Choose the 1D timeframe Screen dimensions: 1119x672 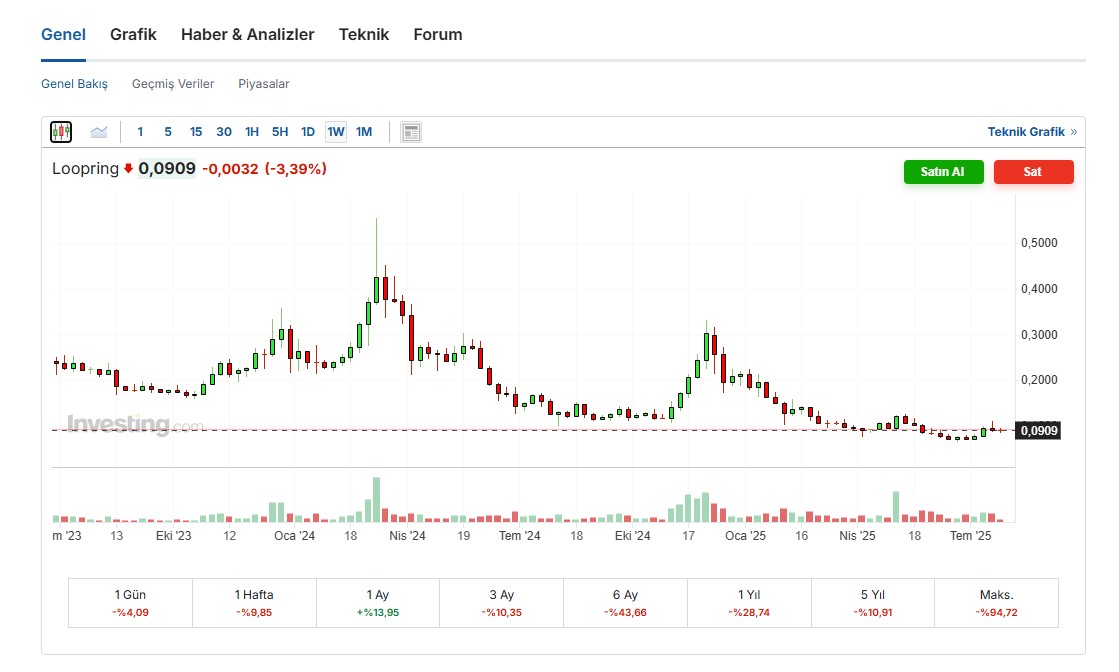[308, 132]
